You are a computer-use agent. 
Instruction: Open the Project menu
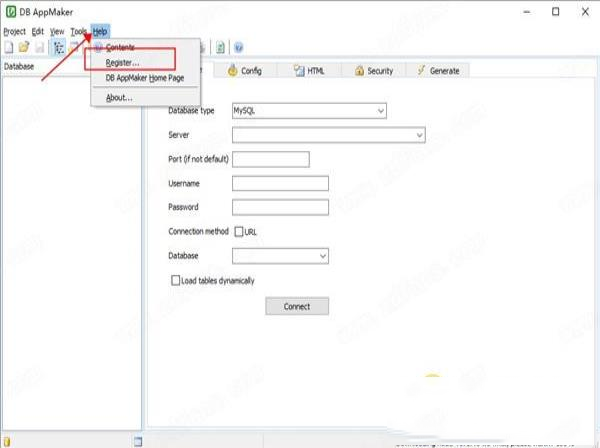pyautogui.click(x=15, y=31)
